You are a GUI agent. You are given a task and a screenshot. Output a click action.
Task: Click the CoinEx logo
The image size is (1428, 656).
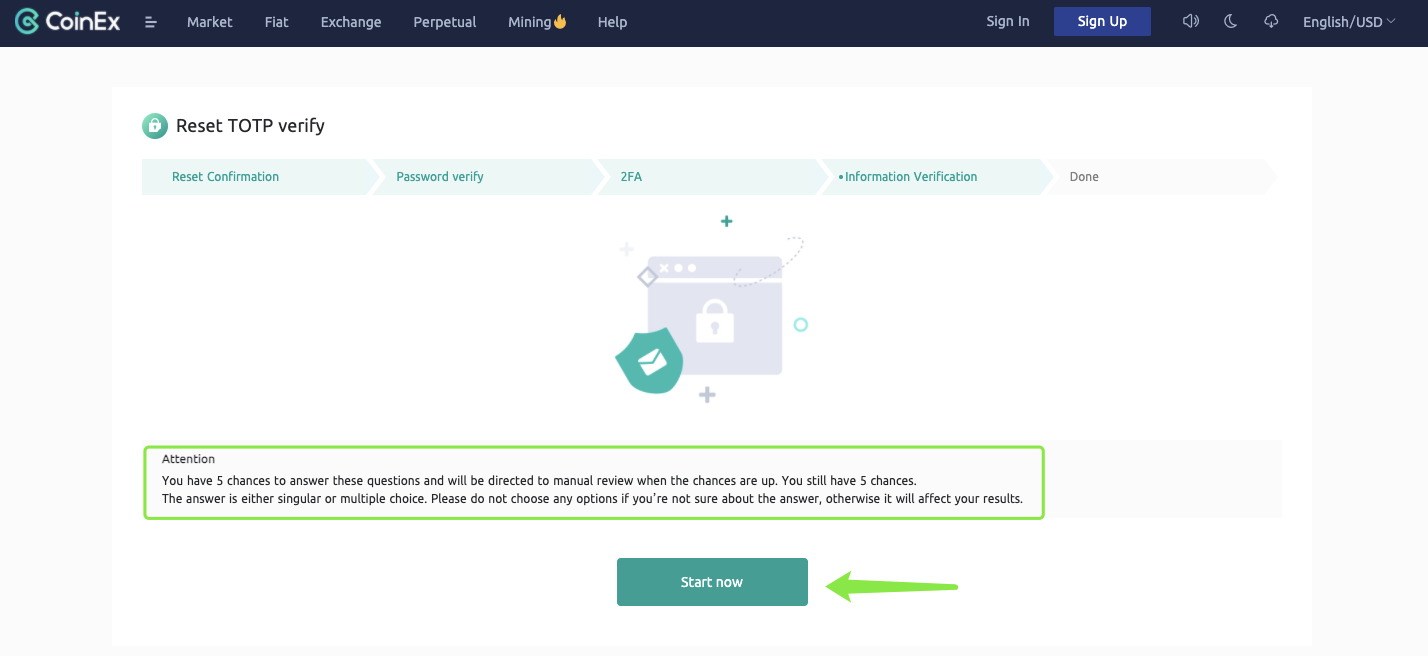68,21
